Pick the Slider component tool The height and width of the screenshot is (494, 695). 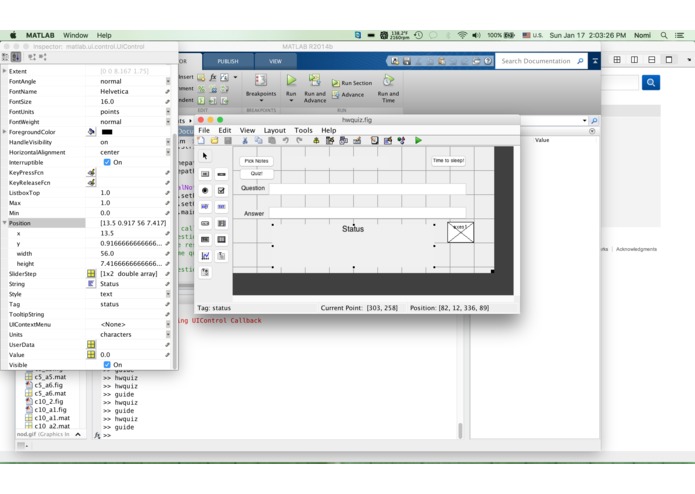click(x=222, y=174)
